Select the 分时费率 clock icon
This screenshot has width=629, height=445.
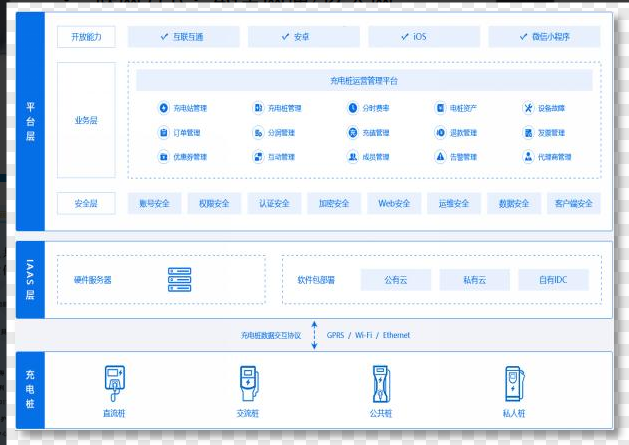pos(353,108)
